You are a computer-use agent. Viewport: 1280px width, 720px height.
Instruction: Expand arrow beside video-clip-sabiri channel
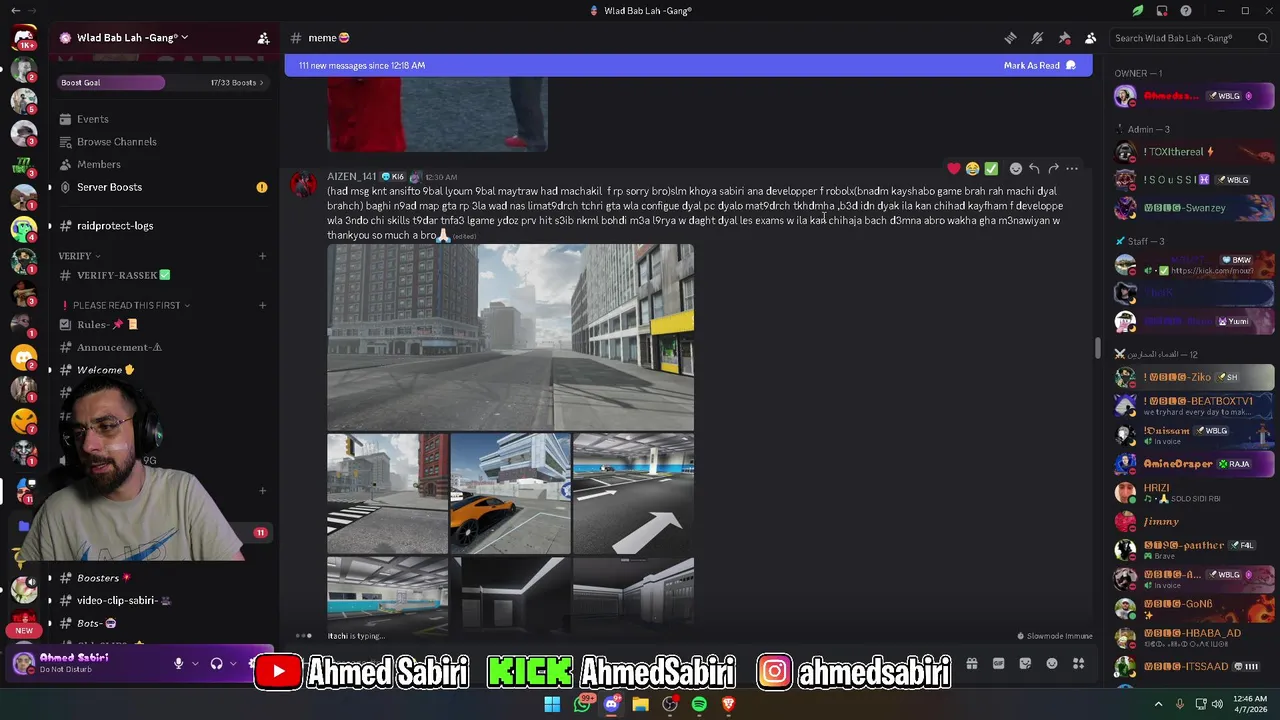pyautogui.click(x=49, y=601)
